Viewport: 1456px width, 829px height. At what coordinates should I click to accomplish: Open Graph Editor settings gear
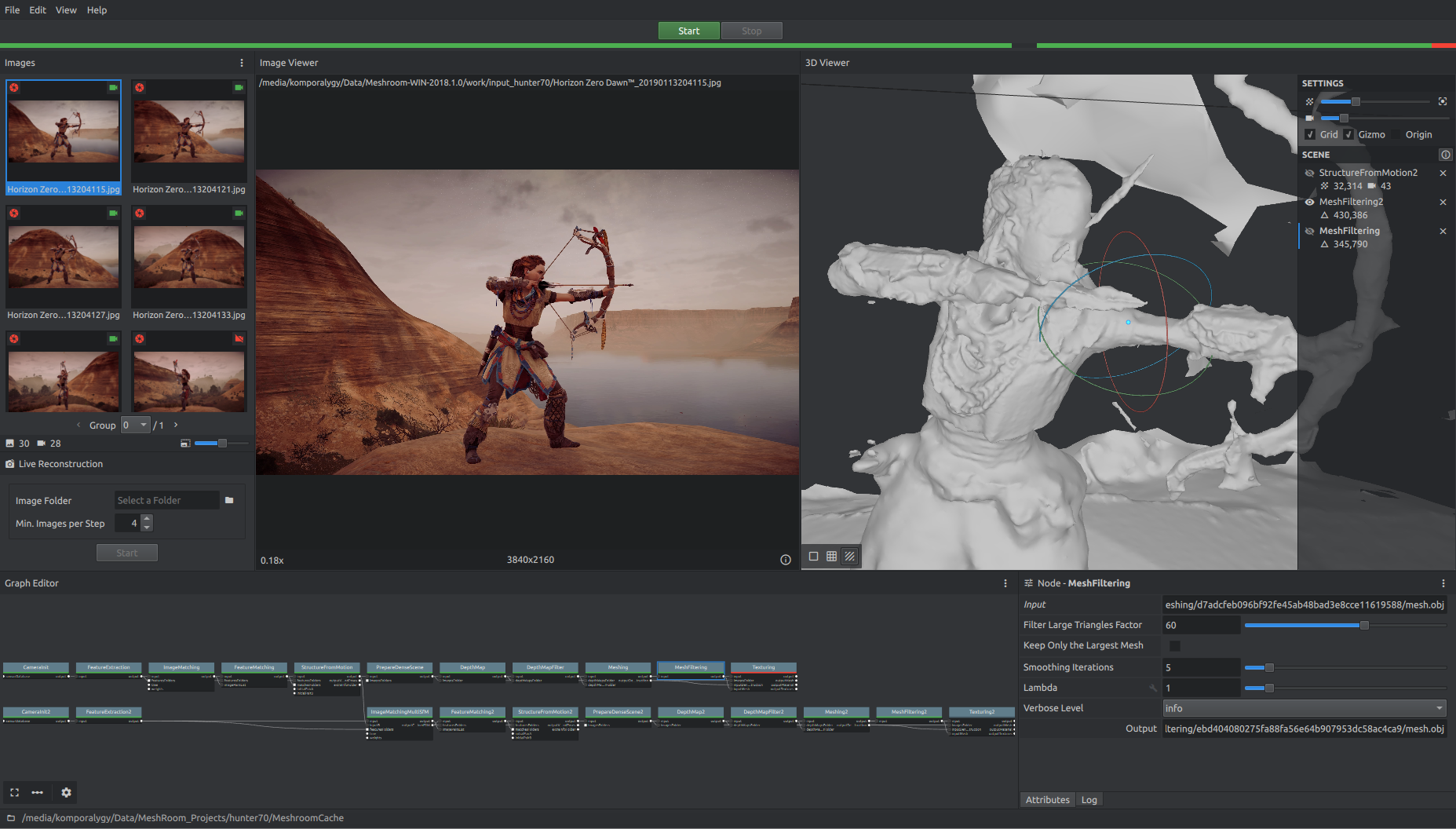tap(66, 793)
